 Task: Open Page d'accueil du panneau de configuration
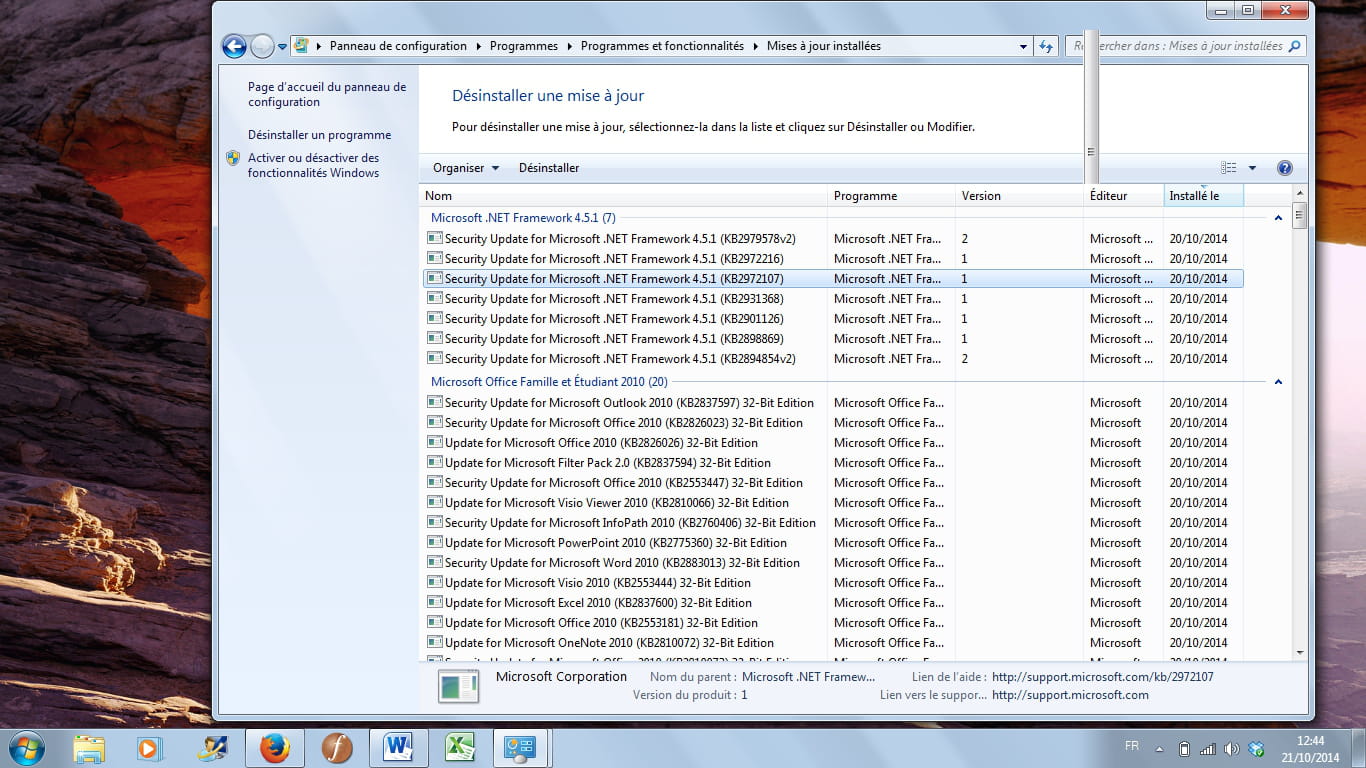tap(327, 95)
